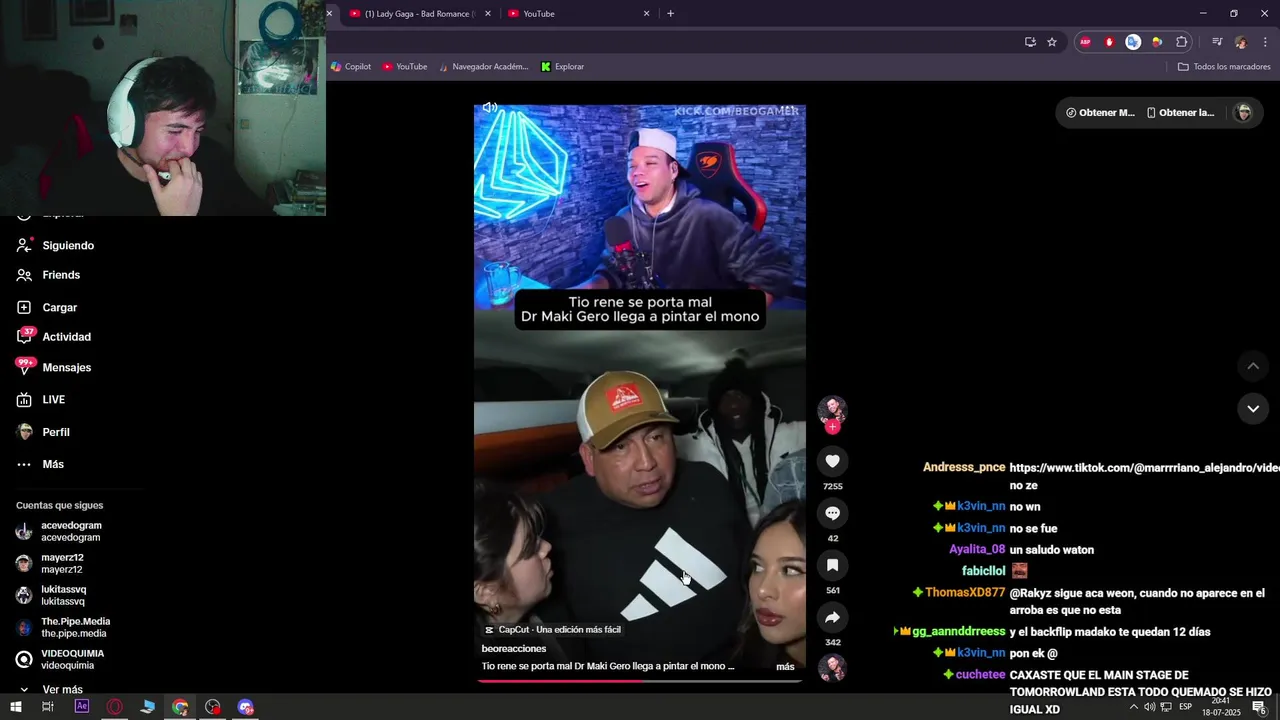This screenshot has width=1280, height=720.
Task: Expand the caption with más link
Action: [785, 666]
